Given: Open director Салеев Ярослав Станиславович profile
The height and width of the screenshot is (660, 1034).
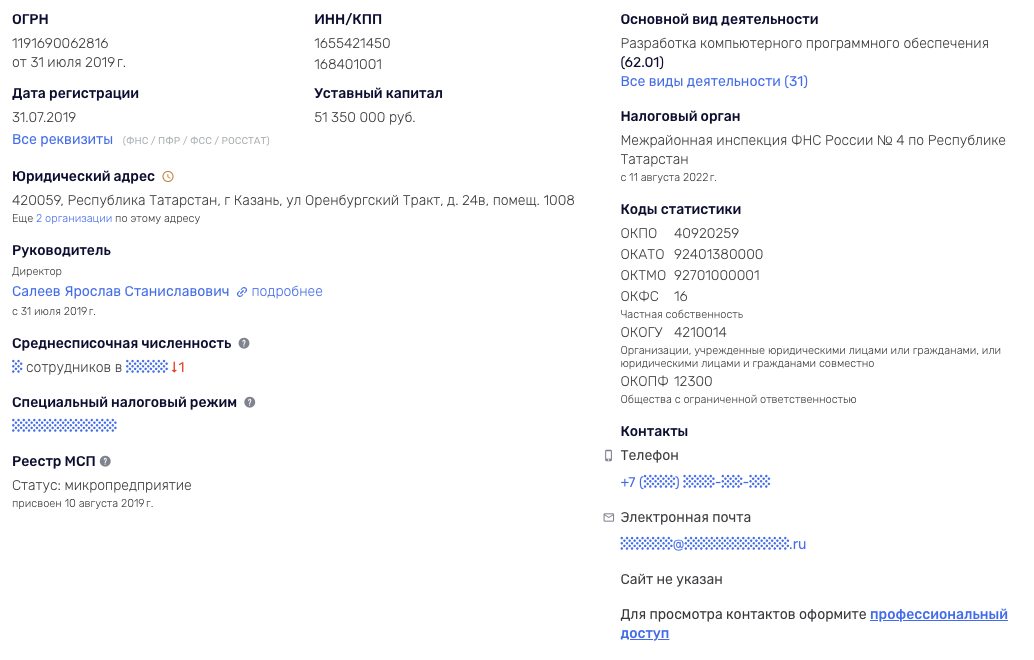Looking at the screenshot, I should pos(120,291).
